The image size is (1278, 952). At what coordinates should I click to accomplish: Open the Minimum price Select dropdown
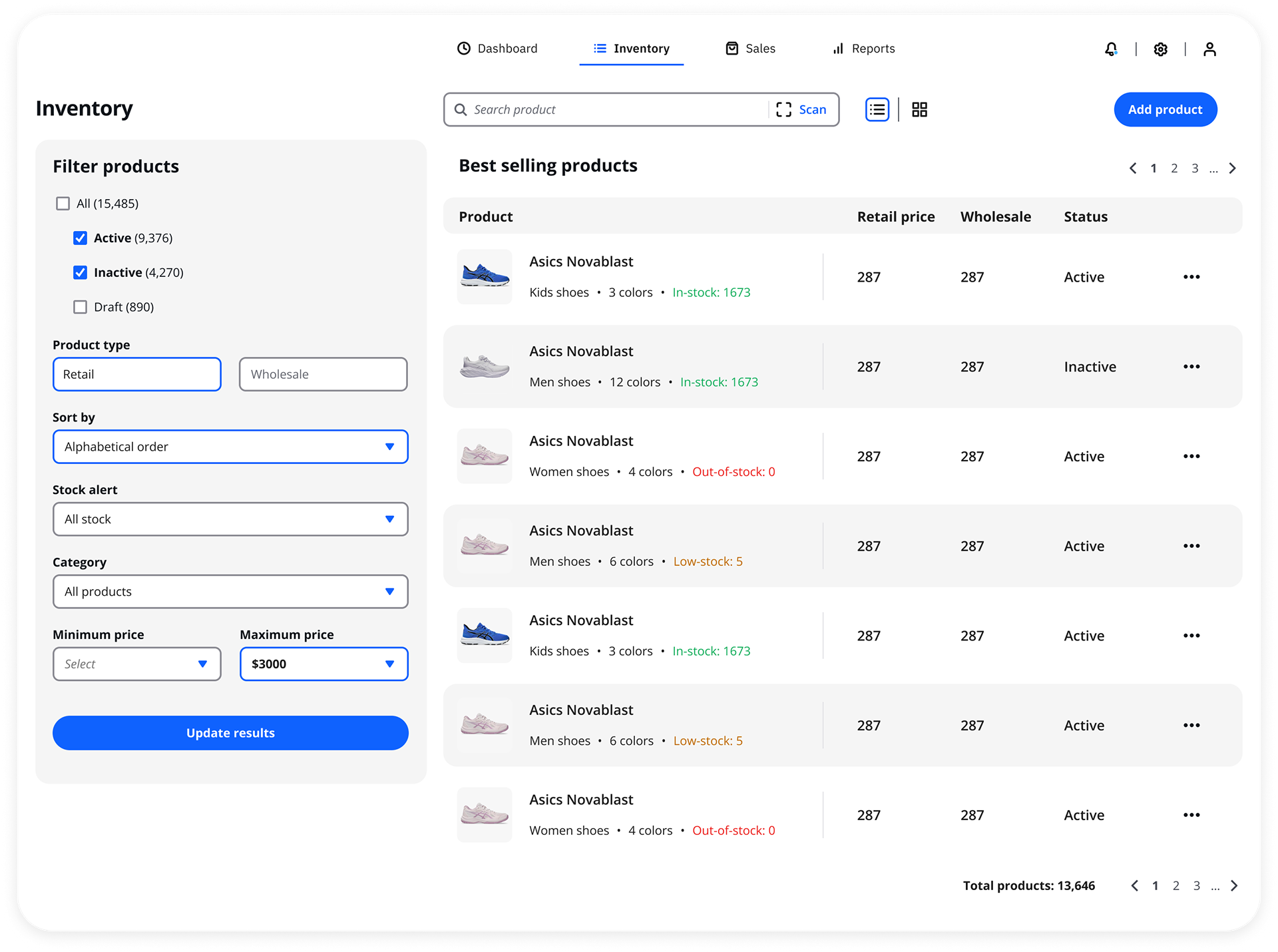point(137,664)
